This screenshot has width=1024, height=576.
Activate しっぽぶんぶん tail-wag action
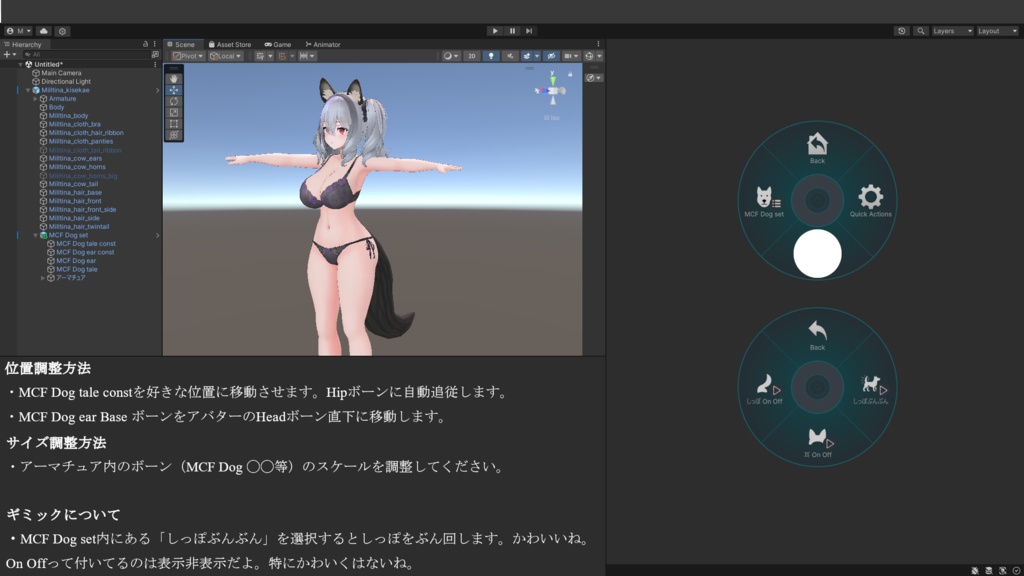point(871,390)
